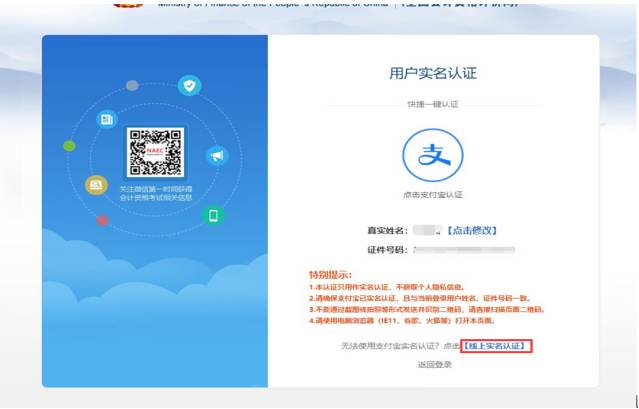Click the blue news document icon

pyautogui.click(x=106, y=119)
